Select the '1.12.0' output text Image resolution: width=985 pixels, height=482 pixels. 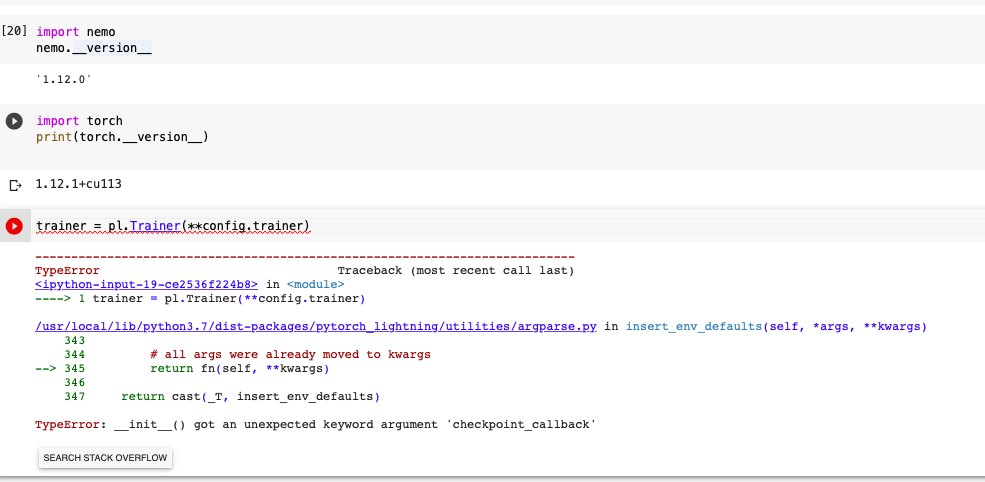pos(64,79)
